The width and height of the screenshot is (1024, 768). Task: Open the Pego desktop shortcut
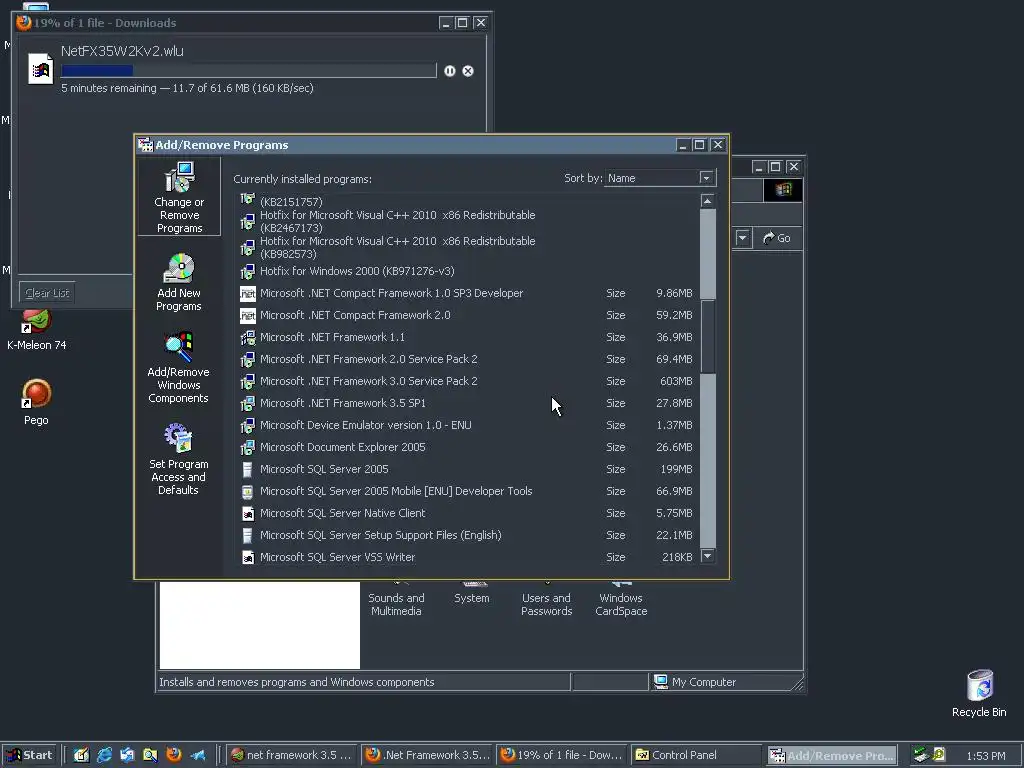click(36, 402)
